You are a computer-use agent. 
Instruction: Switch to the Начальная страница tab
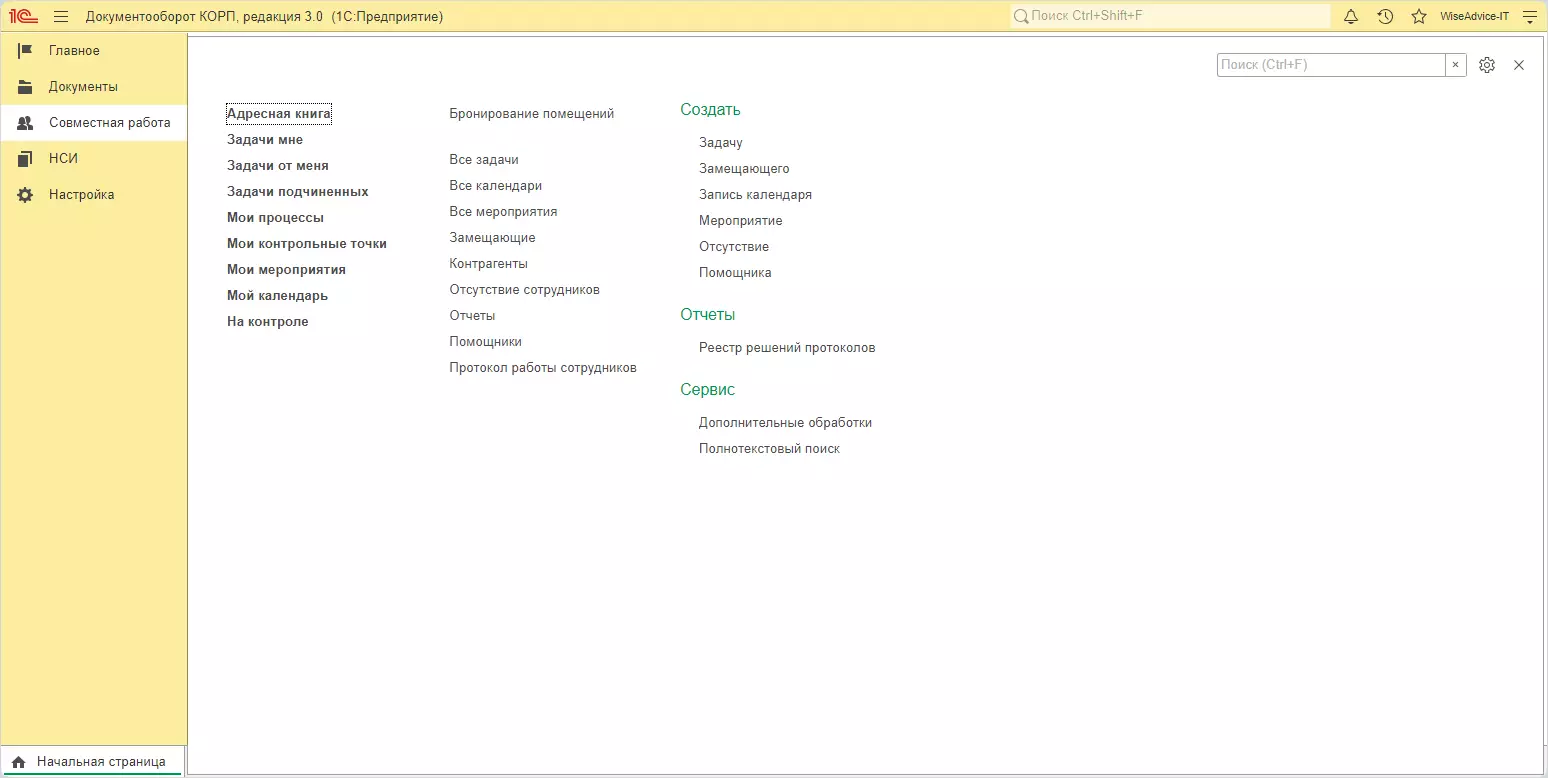click(92, 762)
